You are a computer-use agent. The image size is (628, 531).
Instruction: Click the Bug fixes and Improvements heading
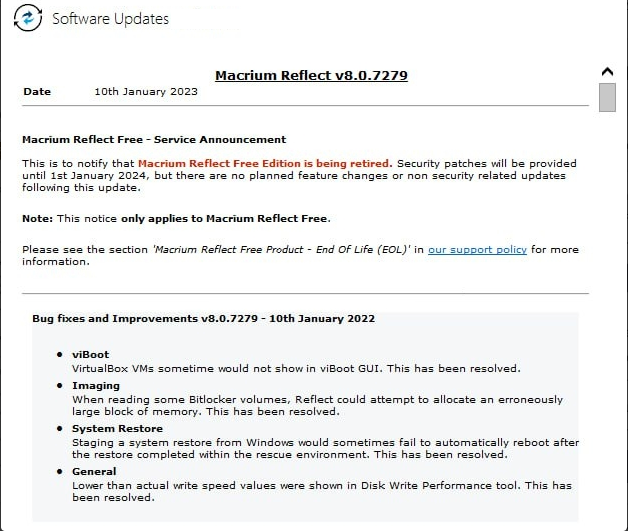click(203, 319)
